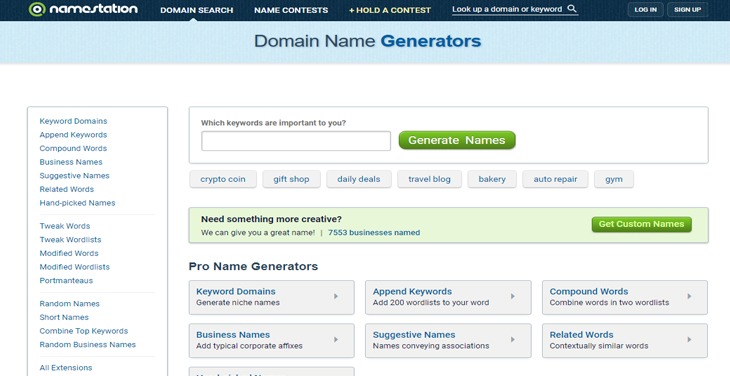Open Business Names in the sidebar

pyautogui.click(x=71, y=162)
